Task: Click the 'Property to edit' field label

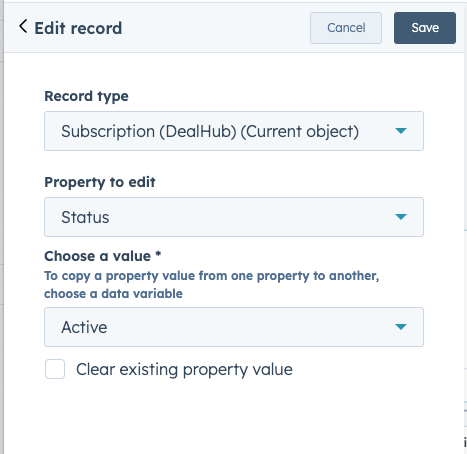Action: tap(100, 182)
